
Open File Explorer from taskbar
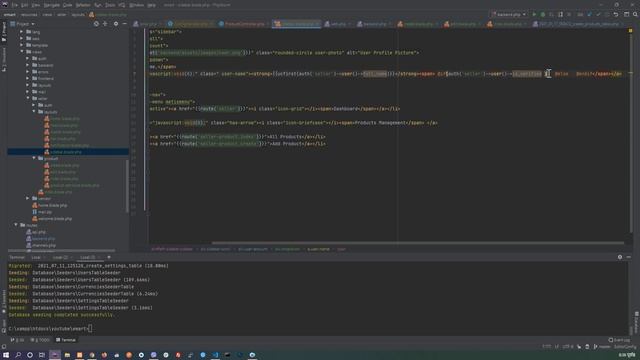coord(67,355)
